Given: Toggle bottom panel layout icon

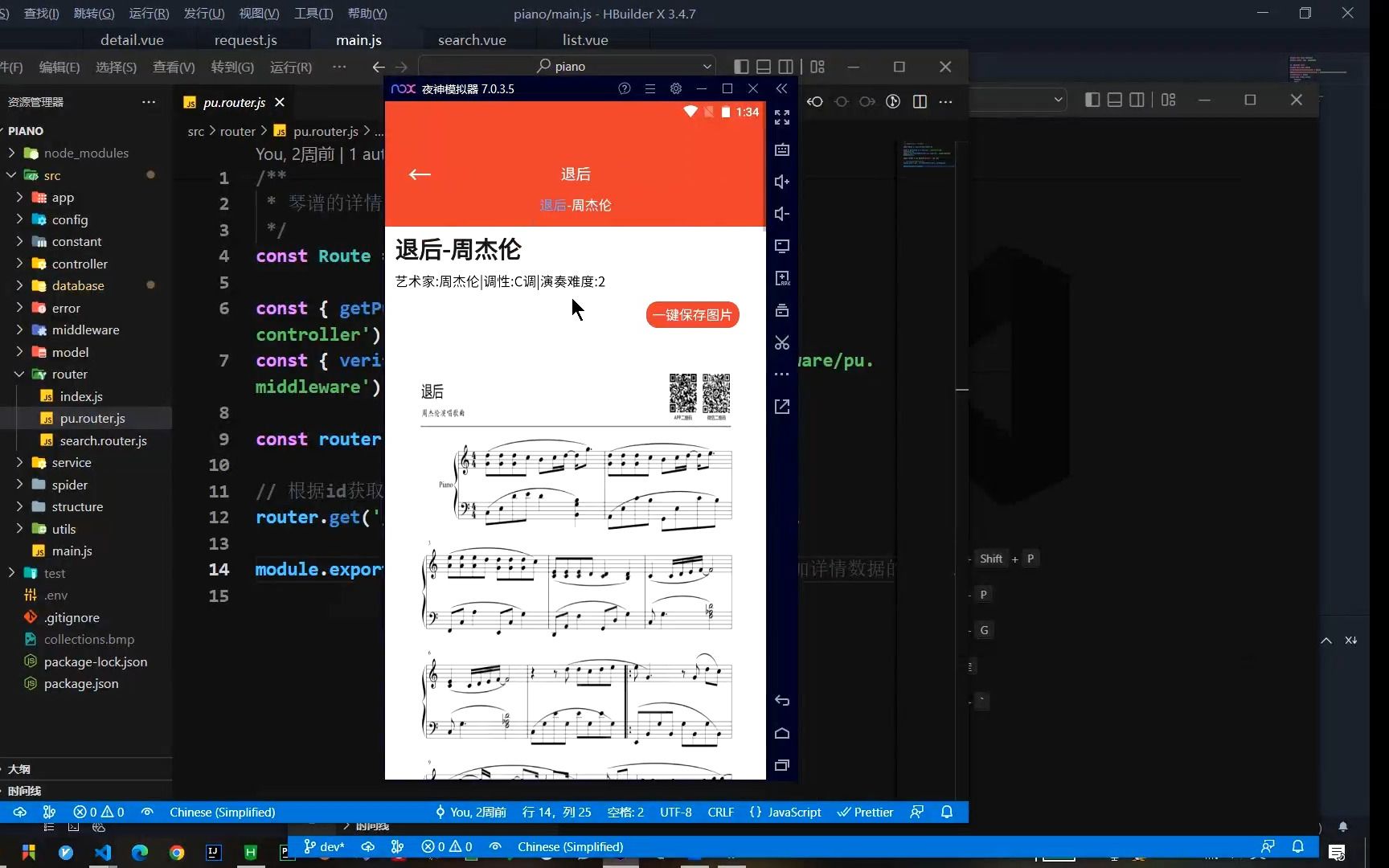Looking at the screenshot, I should pyautogui.click(x=764, y=67).
